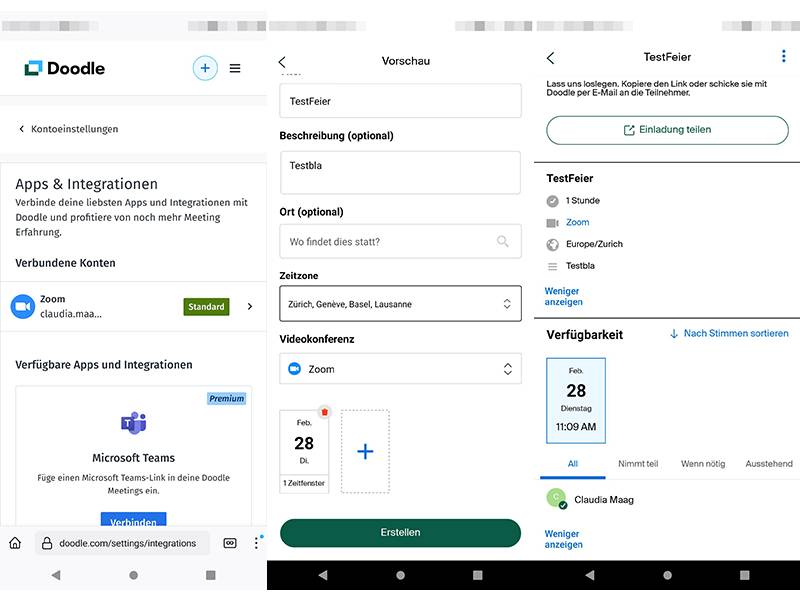This screenshot has width=800, height=600.
Task: Expand the Zoom Standard account via the chevron
Action: 250,305
